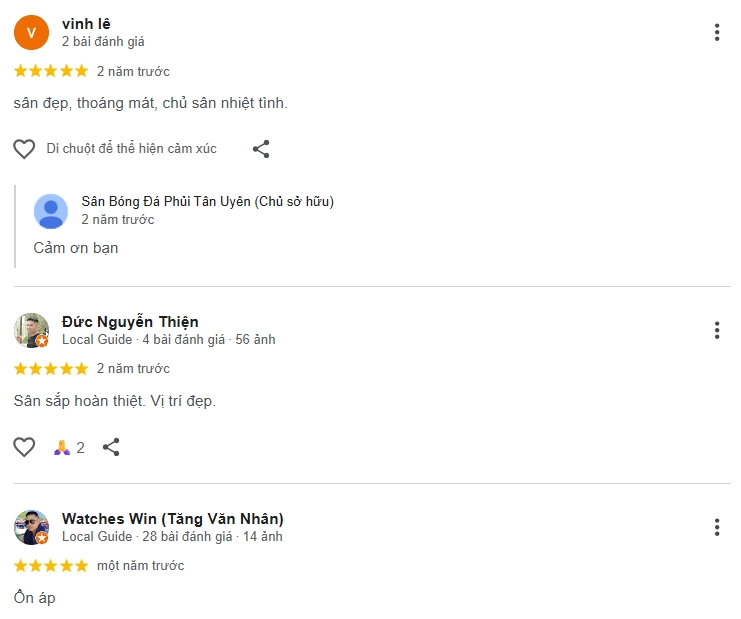This screenshot has height=619, width=741.
Task: Open reviewer name Đức Nguyễn Thiện
Action: click(130, 321)
